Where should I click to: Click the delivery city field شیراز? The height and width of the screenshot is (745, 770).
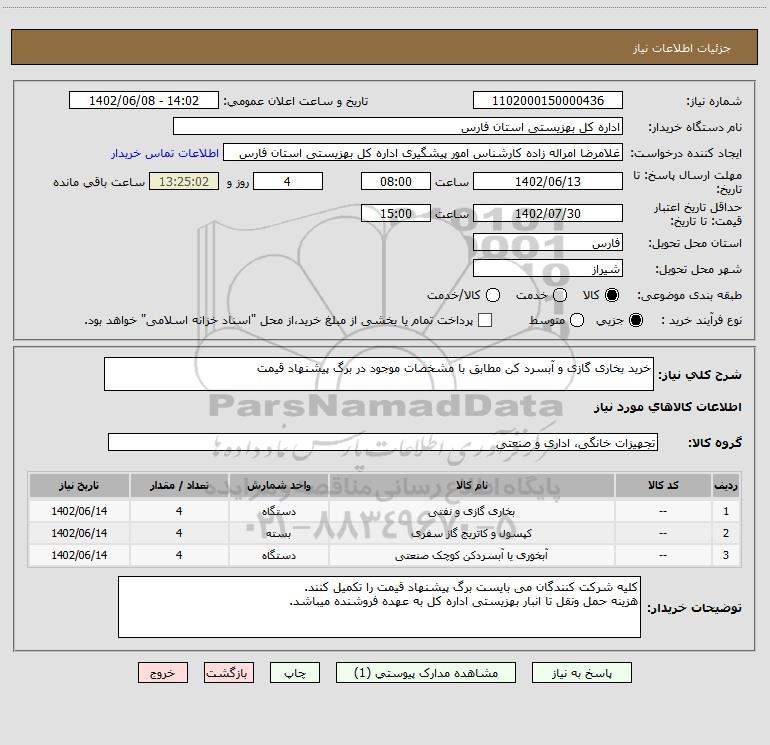(x=548, y=269)
